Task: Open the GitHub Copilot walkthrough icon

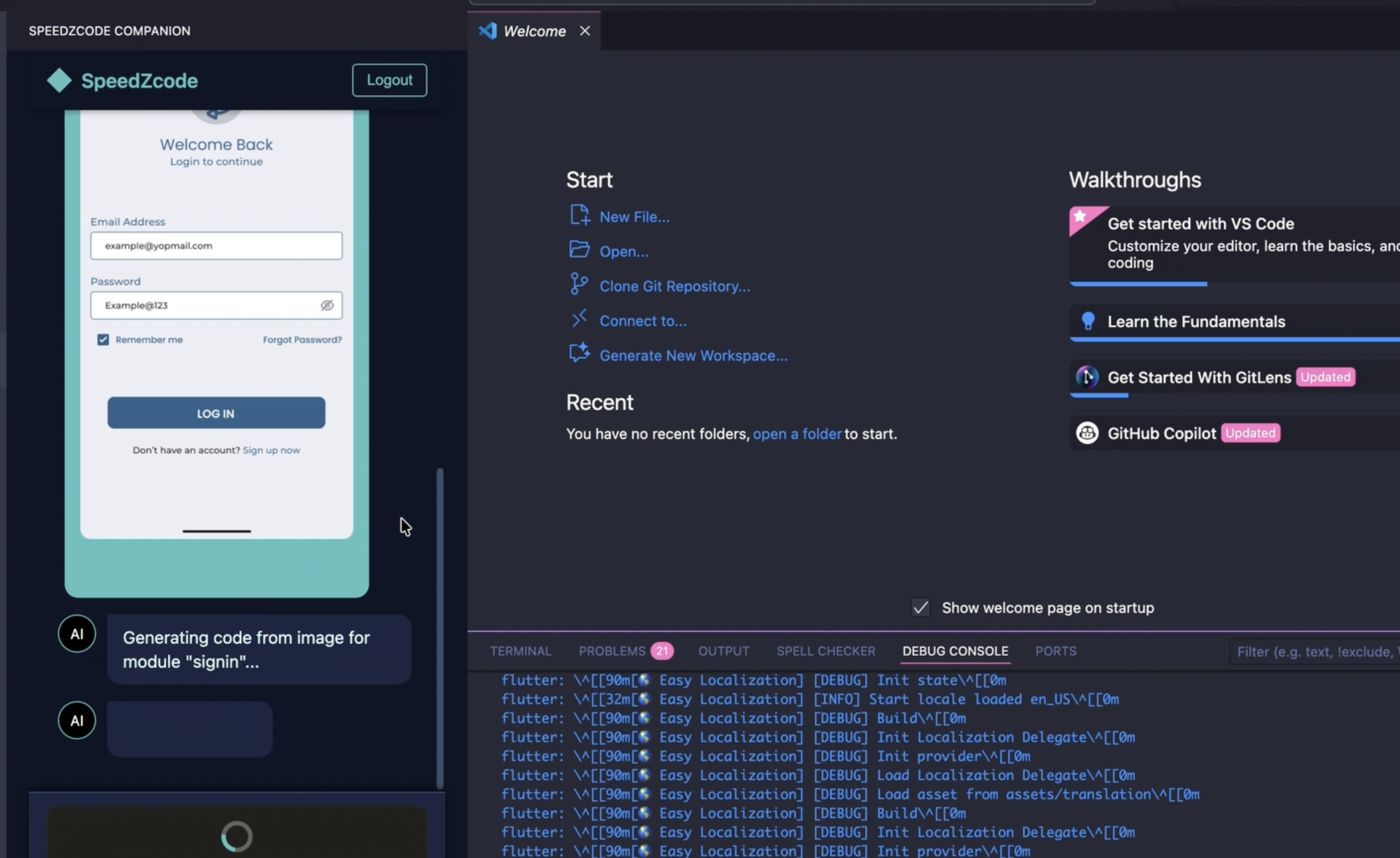Action: click(x=1086, y=433)
